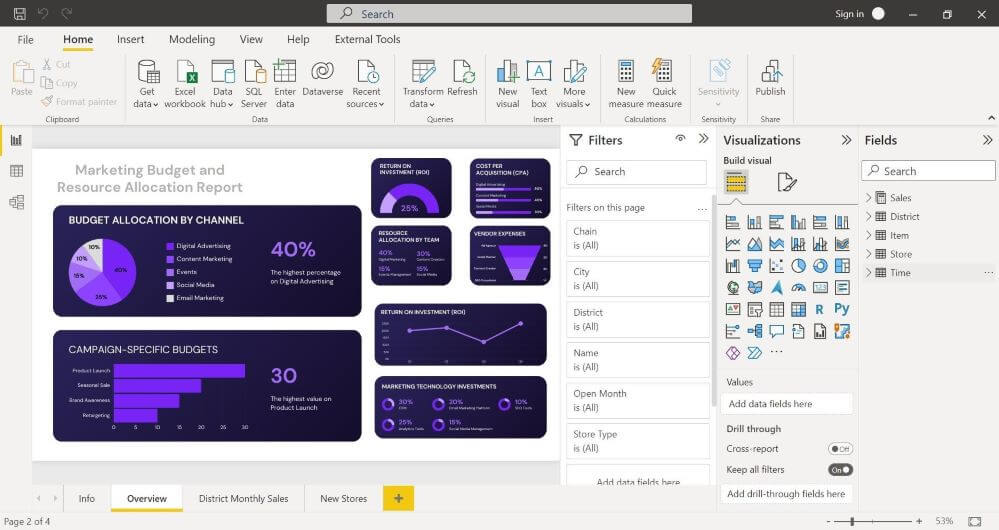Create a New measure

[x=626, y=84]
